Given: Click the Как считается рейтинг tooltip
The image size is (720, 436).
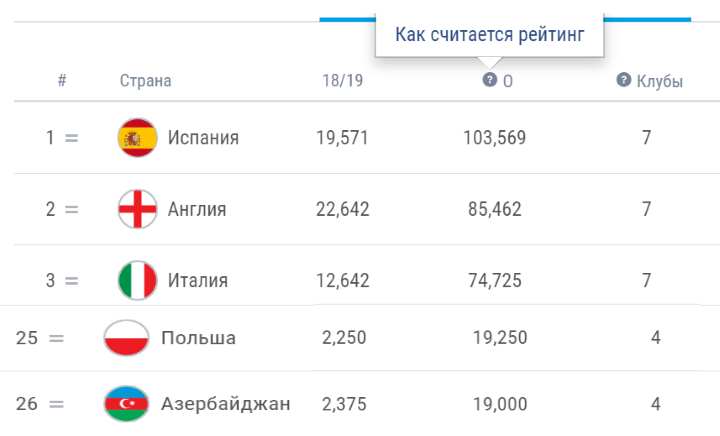Looking at the screenshot, I should tap(489, 34).
